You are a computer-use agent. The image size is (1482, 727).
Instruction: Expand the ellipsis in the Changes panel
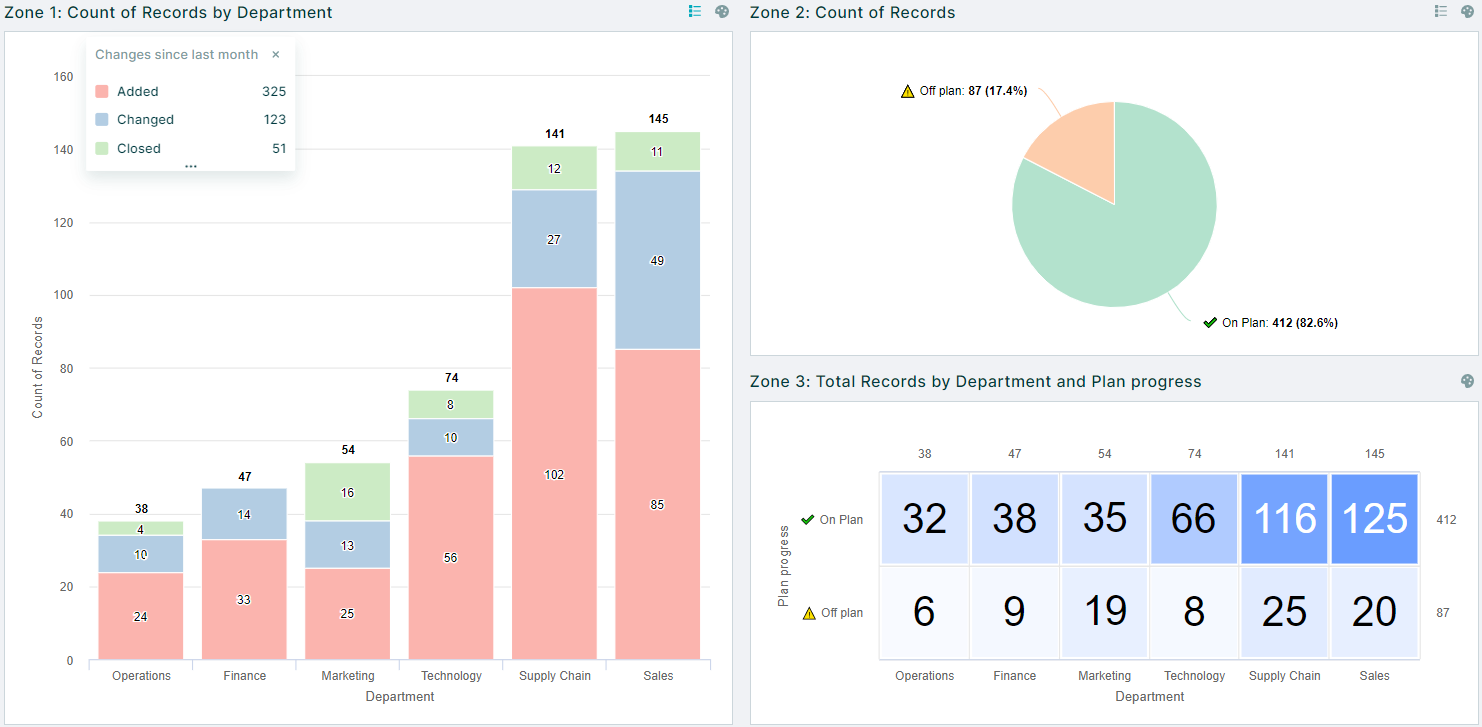click(190, 165)
